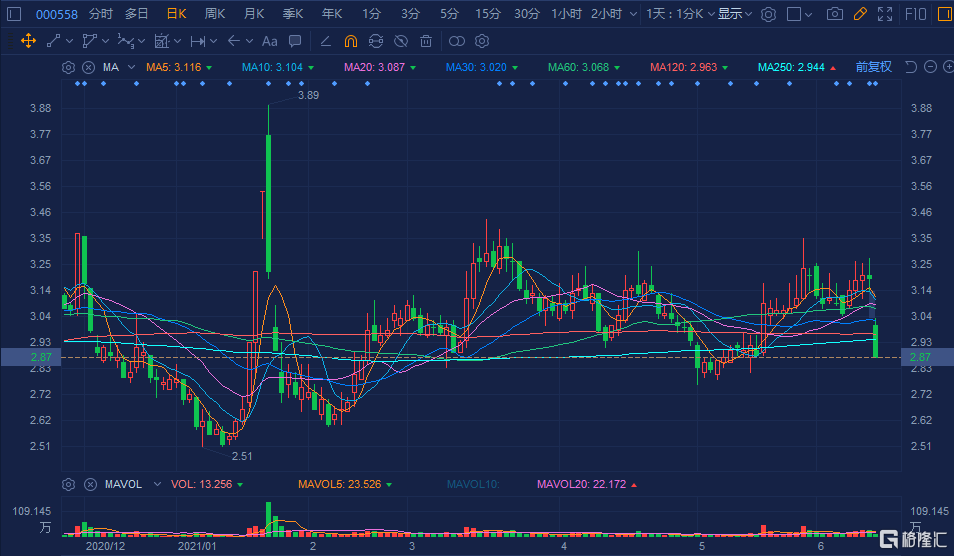Click the MA10: 3.104 value
The image size is (954, 556).
pyautogui.click(x=272, y=67)
